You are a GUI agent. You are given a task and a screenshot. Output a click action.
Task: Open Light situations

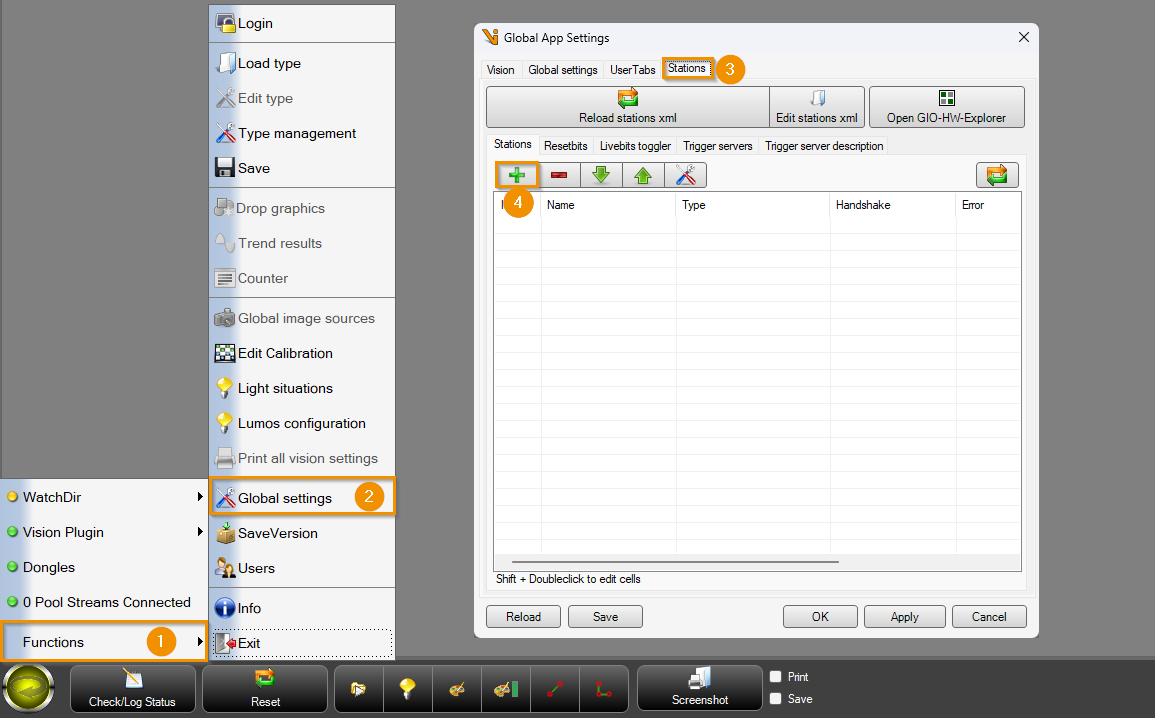[x=302, y=388]
